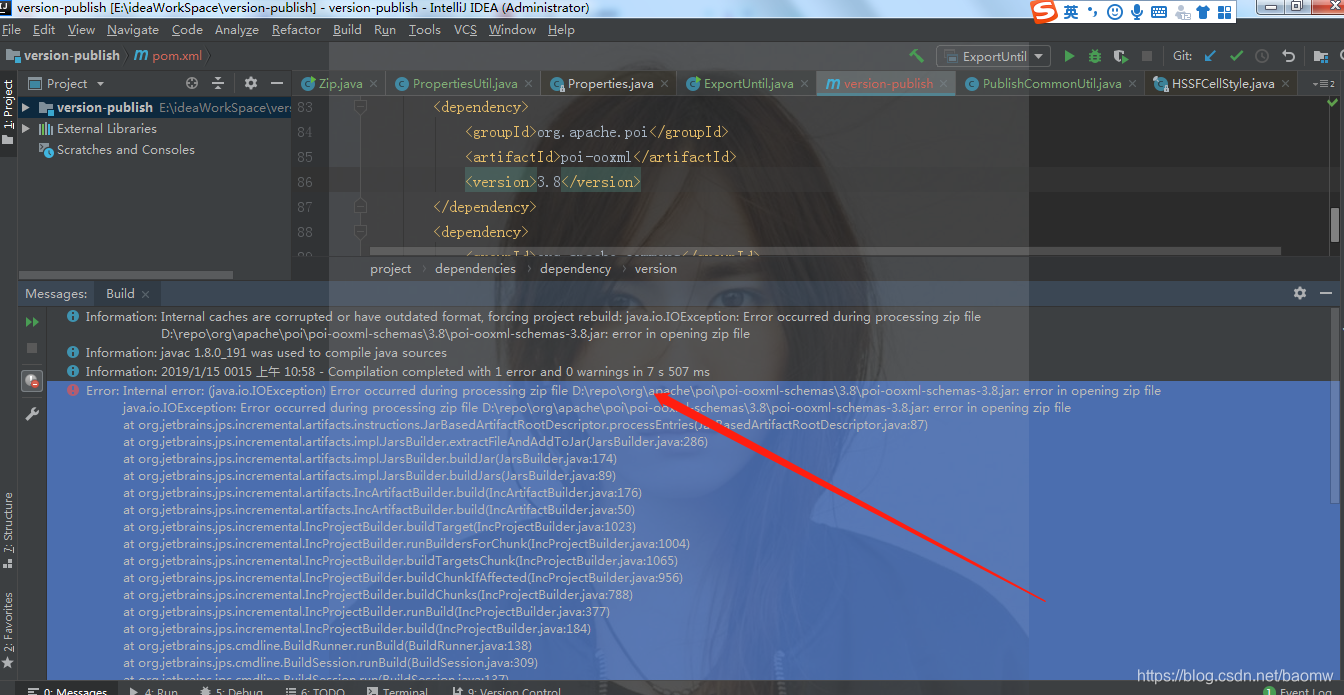
Task: Close the Zip.java tab
Action: [373, 83]
